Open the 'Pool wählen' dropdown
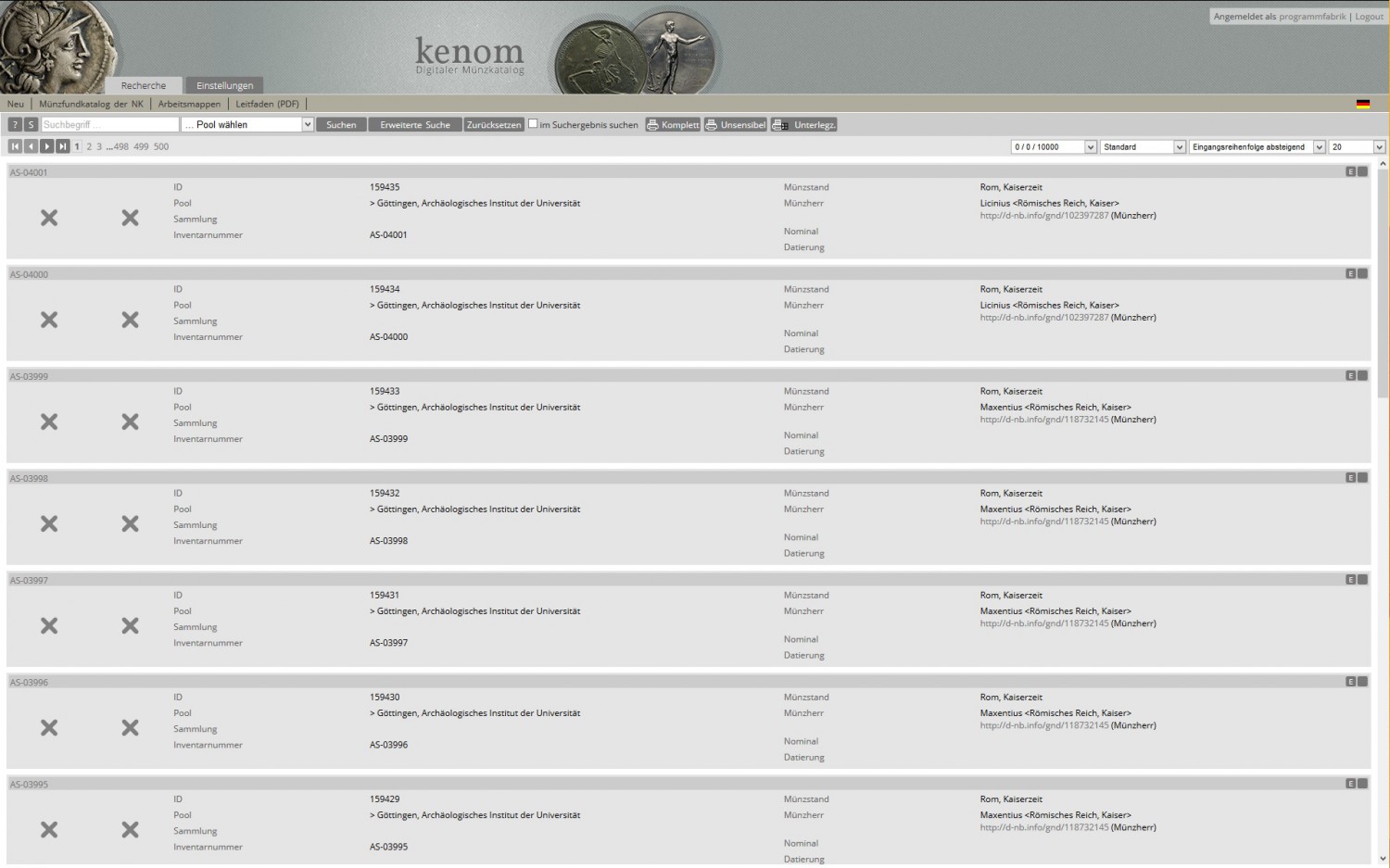This screenshot has width=1390, height=868. (247, 125)
